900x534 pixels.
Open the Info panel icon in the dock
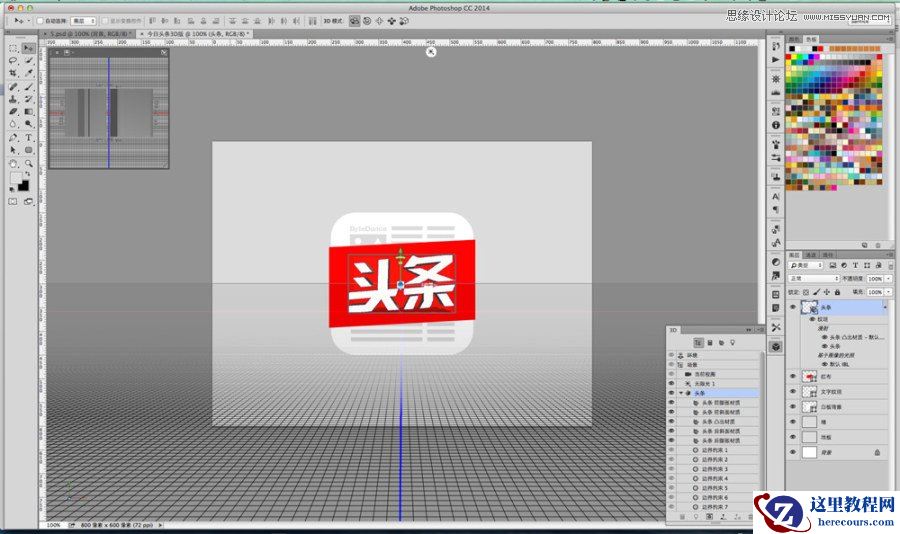click(776, 125)
